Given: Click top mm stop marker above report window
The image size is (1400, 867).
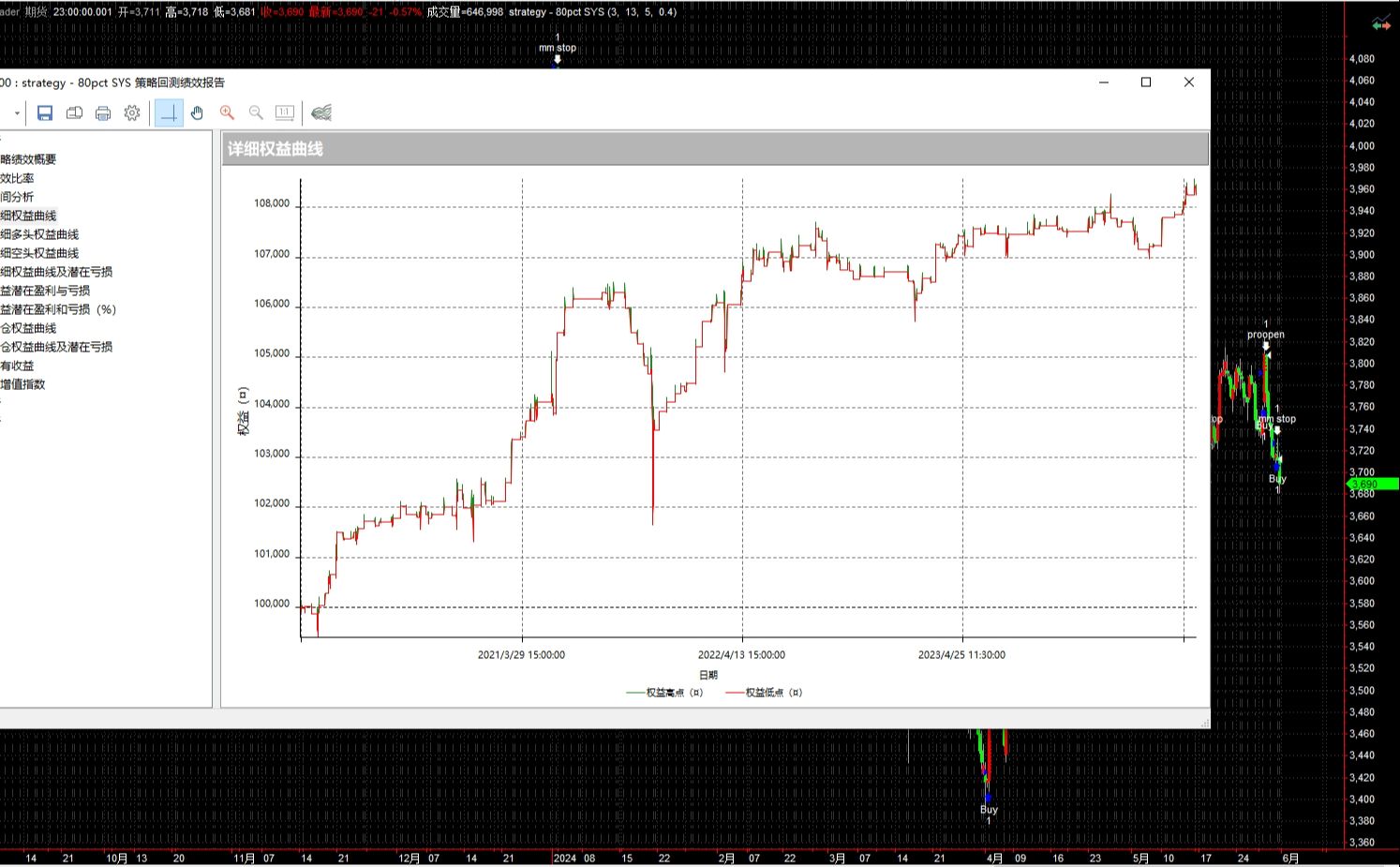Looking at the screenshot, I should 558,48.
